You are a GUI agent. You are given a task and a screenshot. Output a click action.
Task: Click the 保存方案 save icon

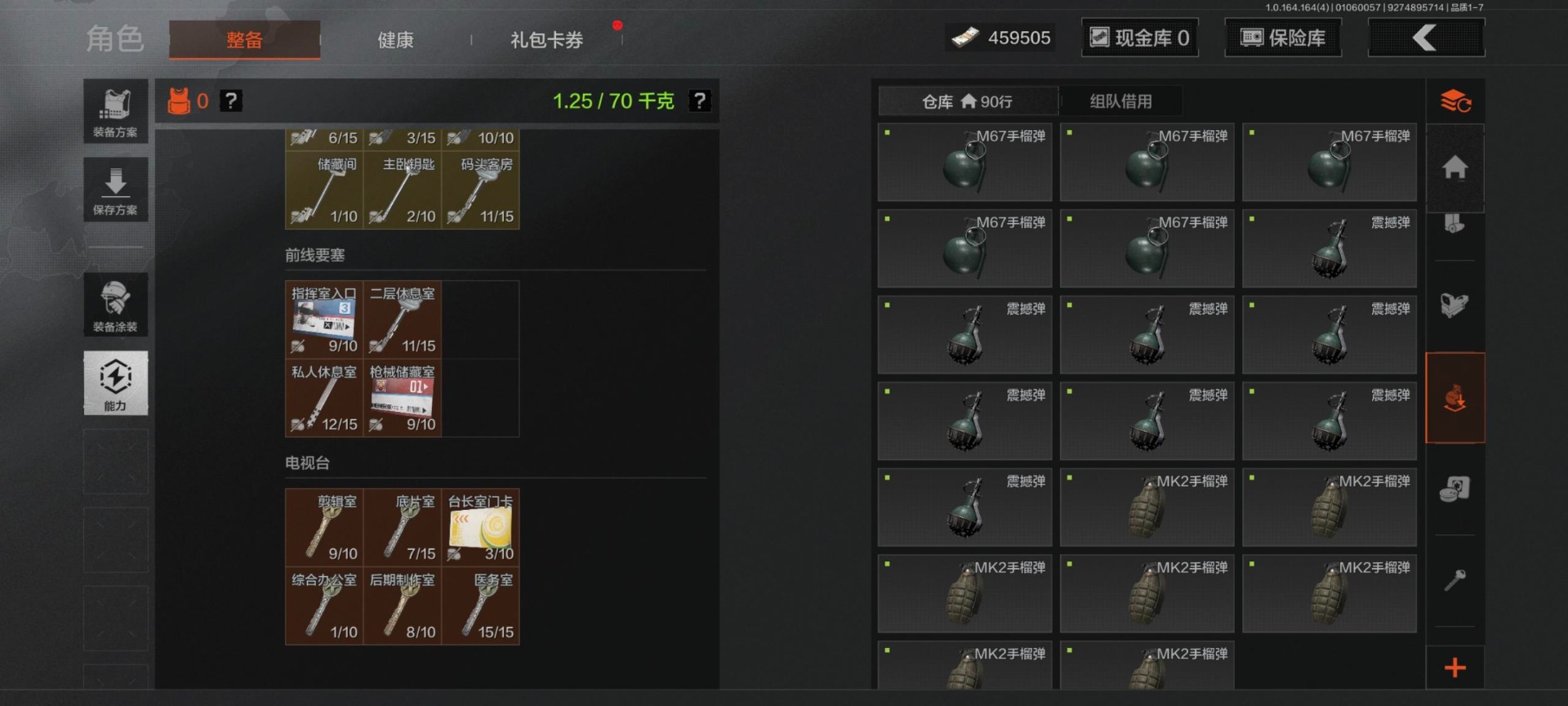click(115, 190)
